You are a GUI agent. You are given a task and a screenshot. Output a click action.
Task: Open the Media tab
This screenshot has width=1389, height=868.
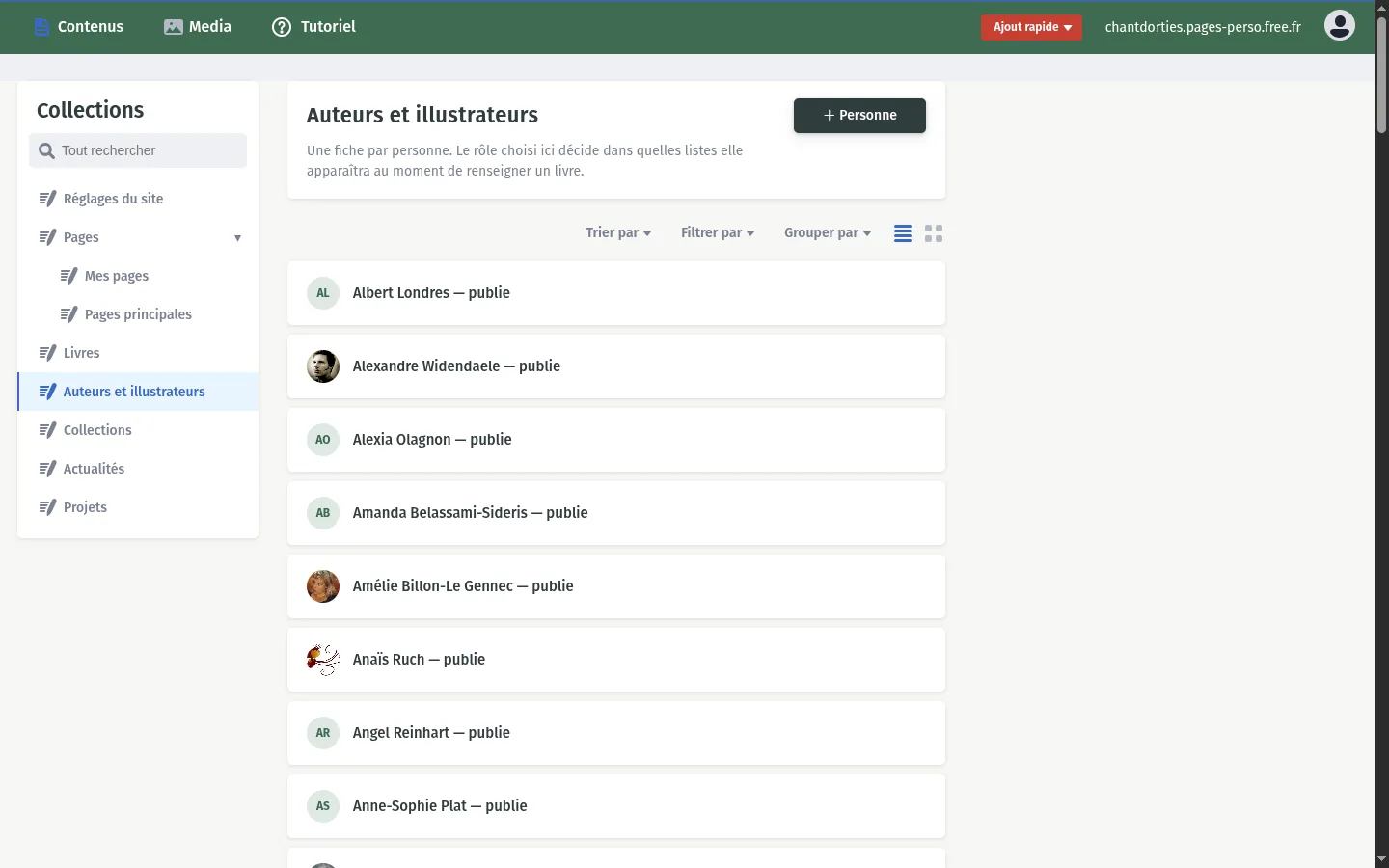tap(198, 27)
